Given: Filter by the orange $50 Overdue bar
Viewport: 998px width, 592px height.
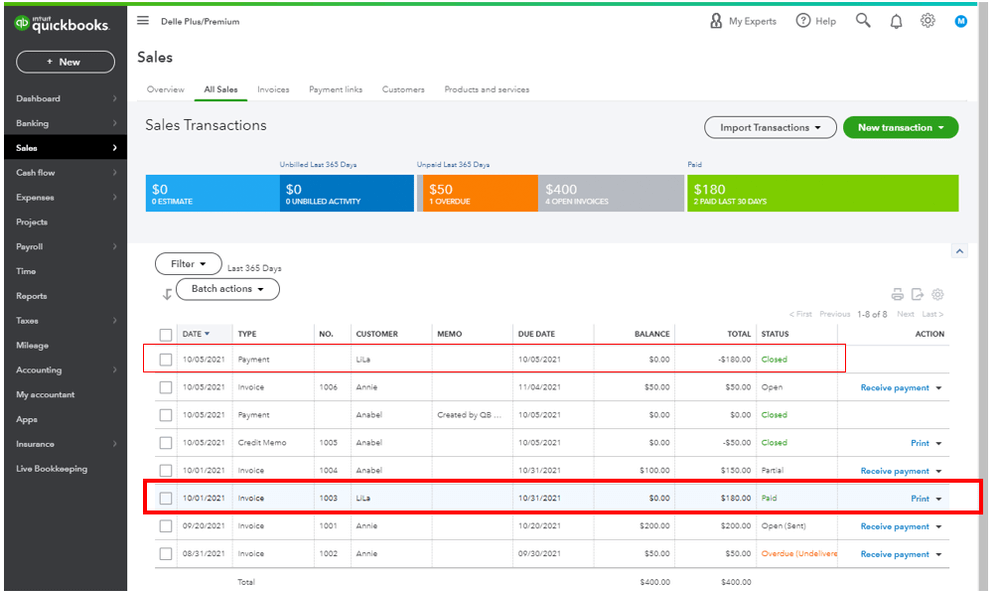Looking at the screenshot, I should [x=480, y=194].
